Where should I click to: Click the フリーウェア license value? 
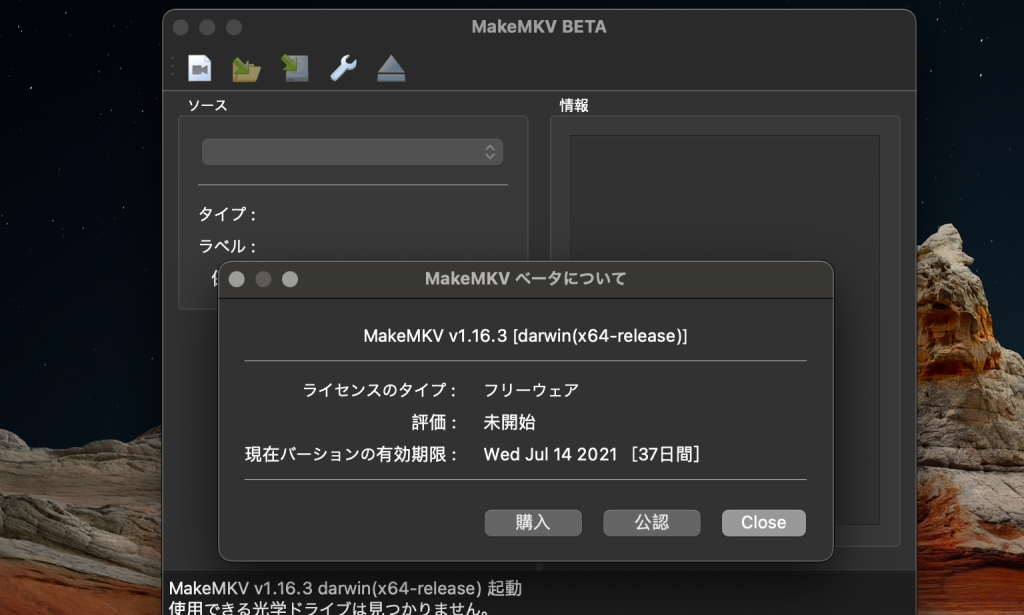531,390
